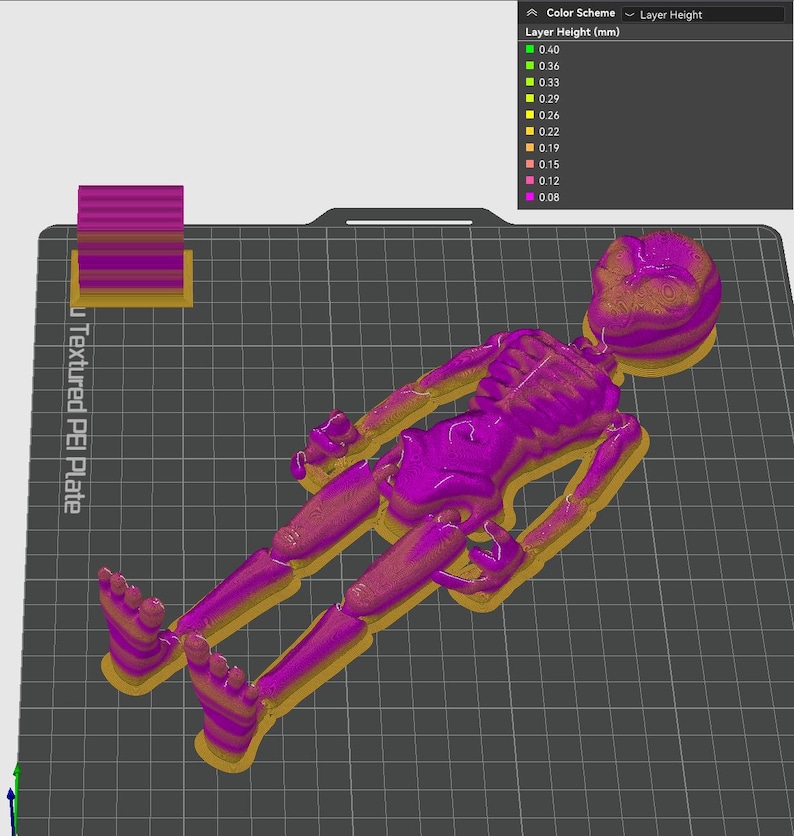The width and height of the screenshot is (794, 836).
Task: Click the skeleton model's ribcage
Action: coord(544,381)
